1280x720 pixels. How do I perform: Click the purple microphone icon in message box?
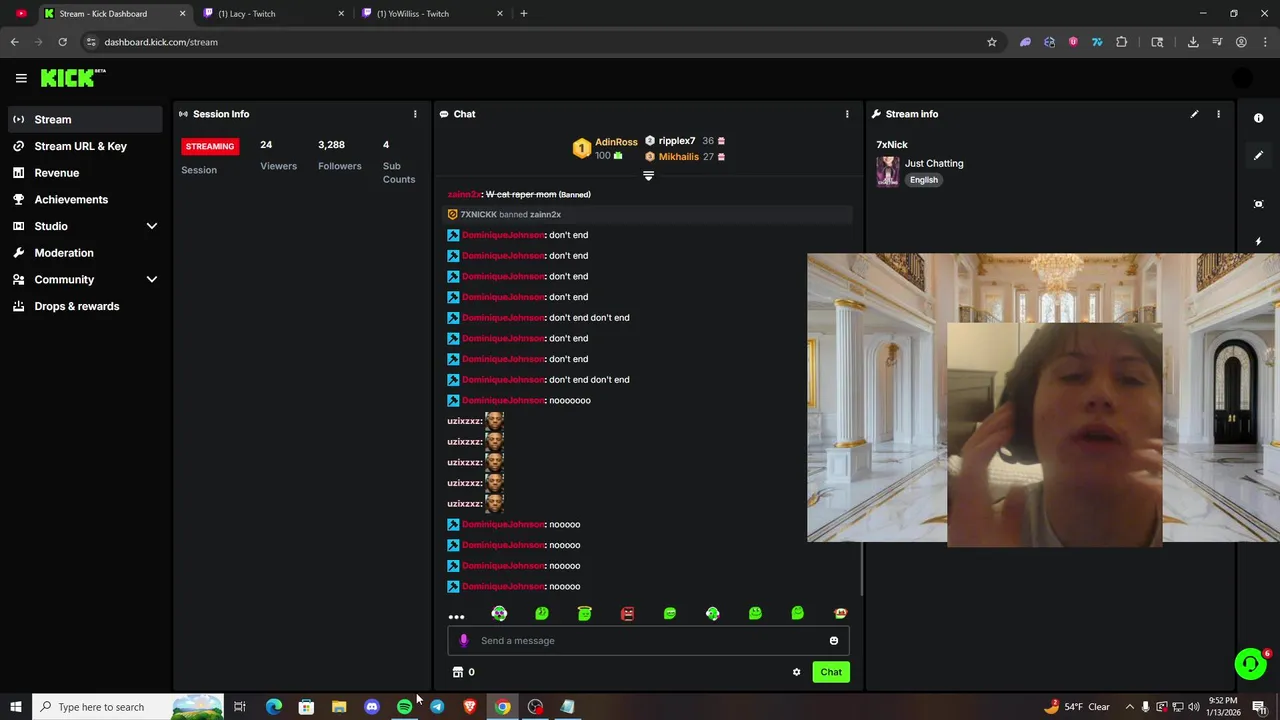coord(463,641)
